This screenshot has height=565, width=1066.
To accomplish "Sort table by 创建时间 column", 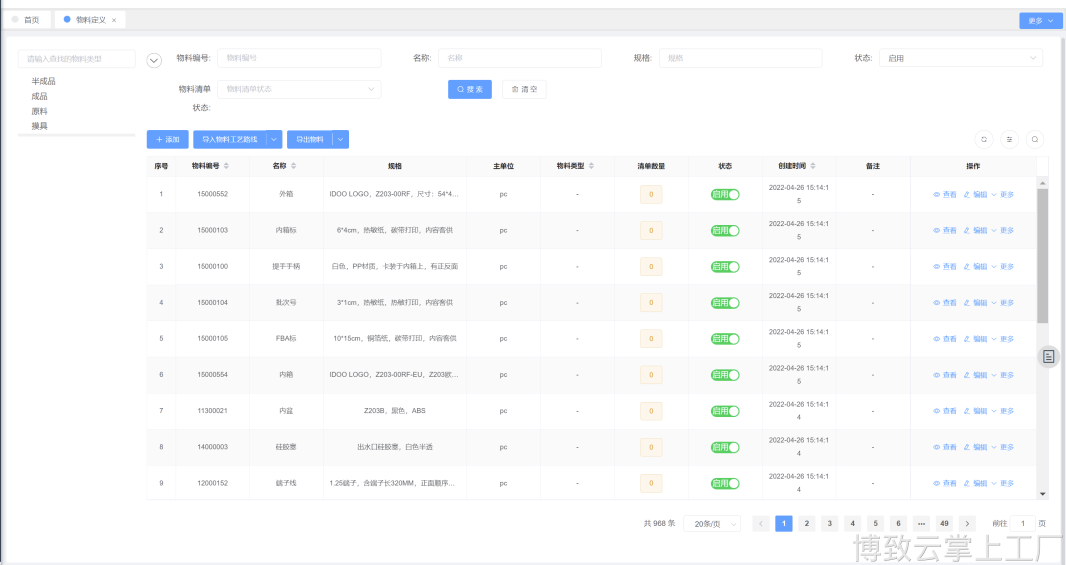I will (813, 166).
